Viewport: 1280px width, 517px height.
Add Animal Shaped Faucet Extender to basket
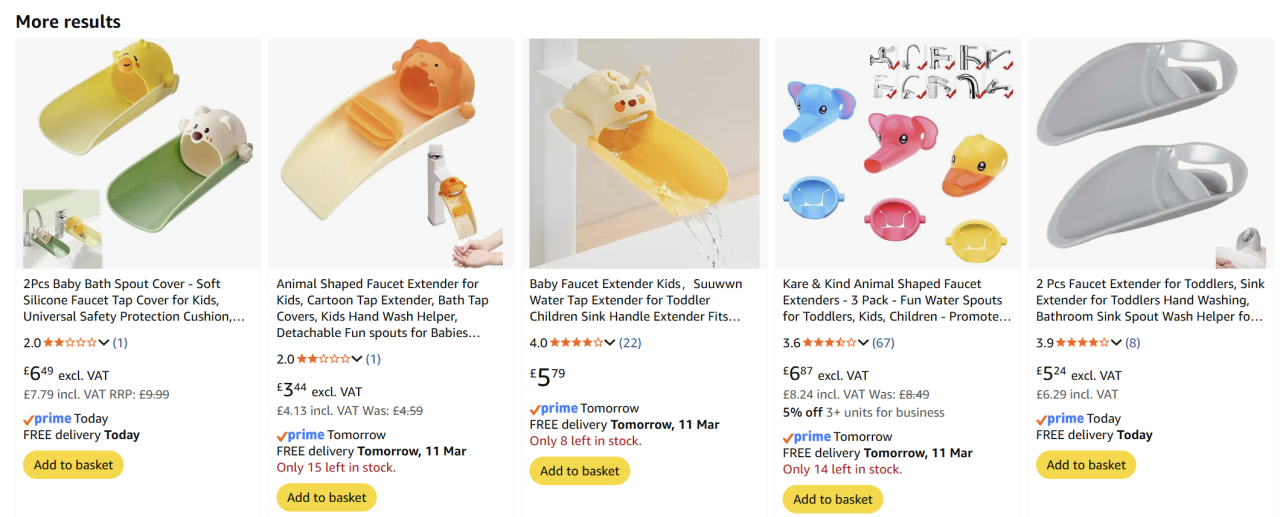[326, 498]
